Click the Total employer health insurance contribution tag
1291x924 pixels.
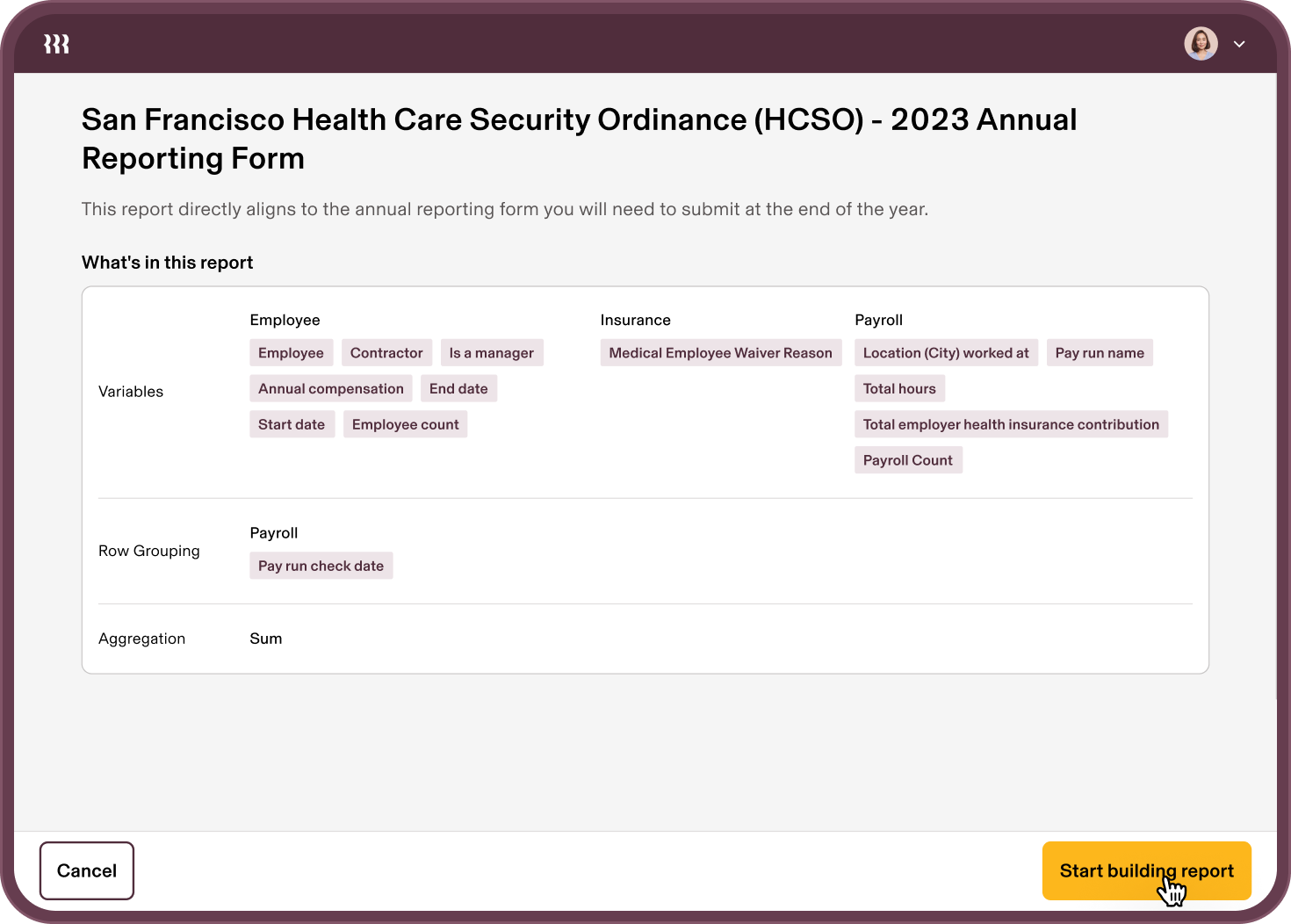pyautogui.click(x=1011, y=423)
